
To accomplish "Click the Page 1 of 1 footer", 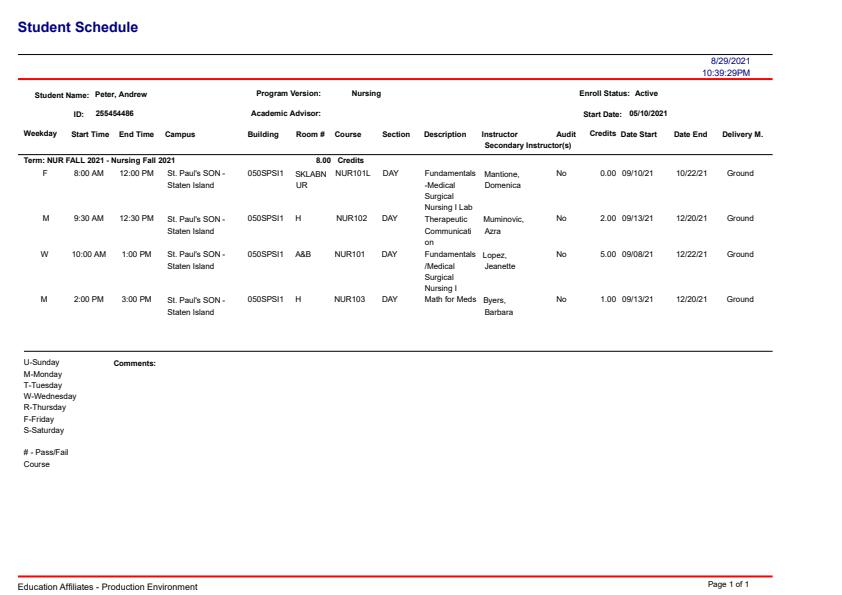I will pyautogui.click(x=728, y=584).
